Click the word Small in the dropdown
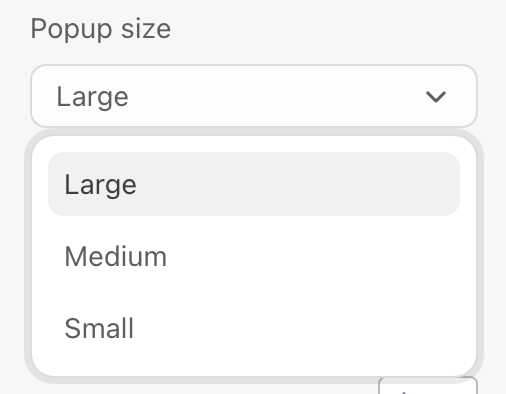 pyautogui.click(x=99, y=328)
